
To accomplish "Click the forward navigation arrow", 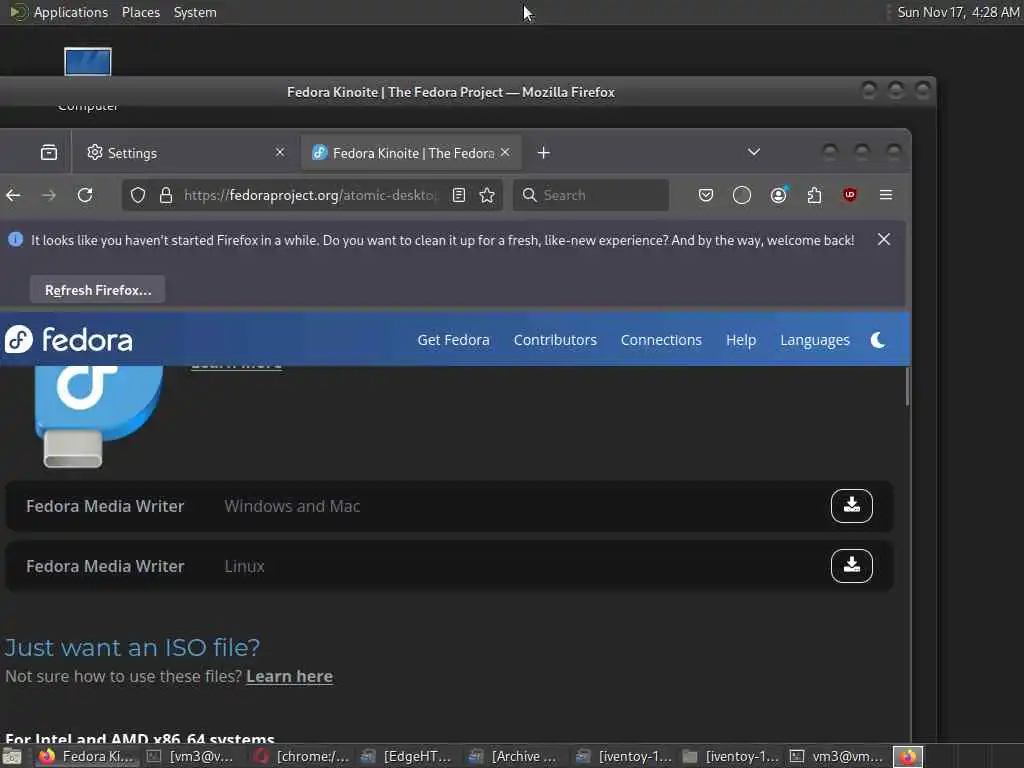I will (x=49, y=195).
